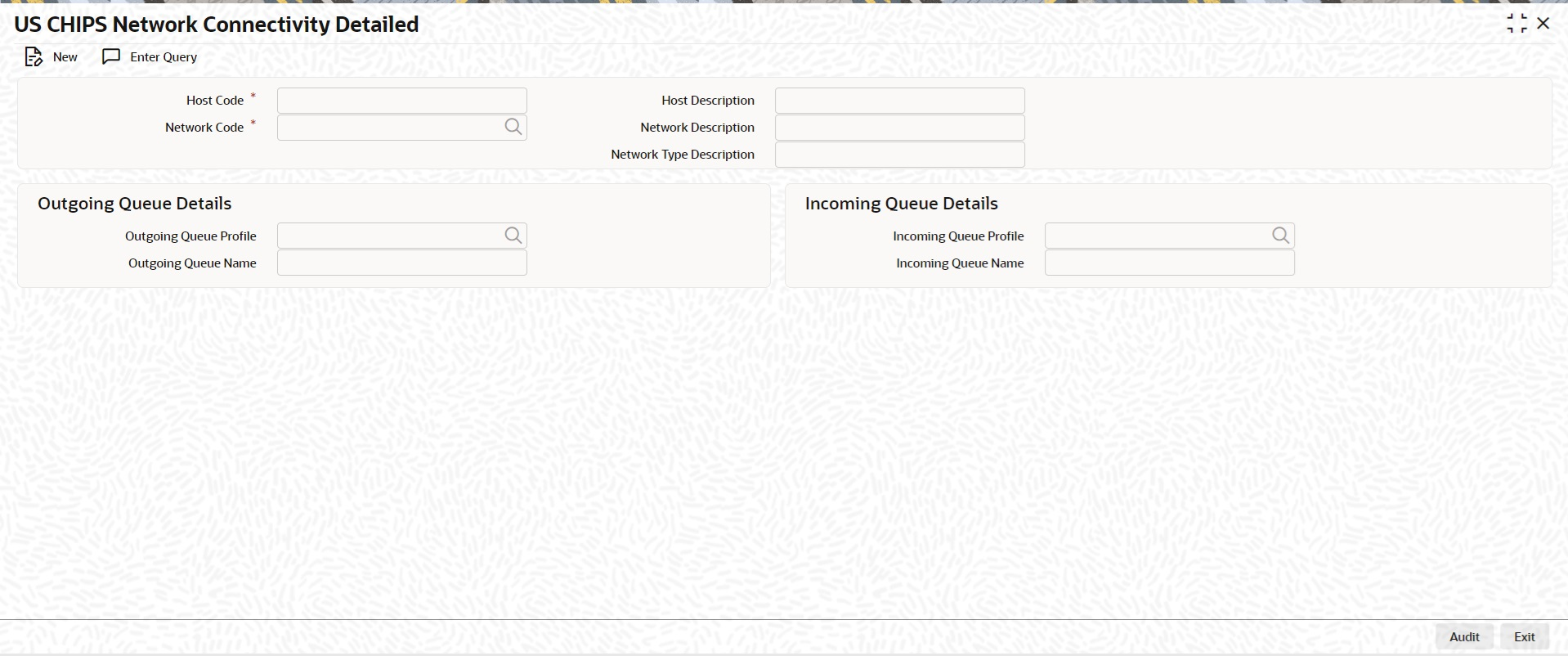Click the 'Incoming Queue Details' section heading
1568x656 pixels.
902,204
